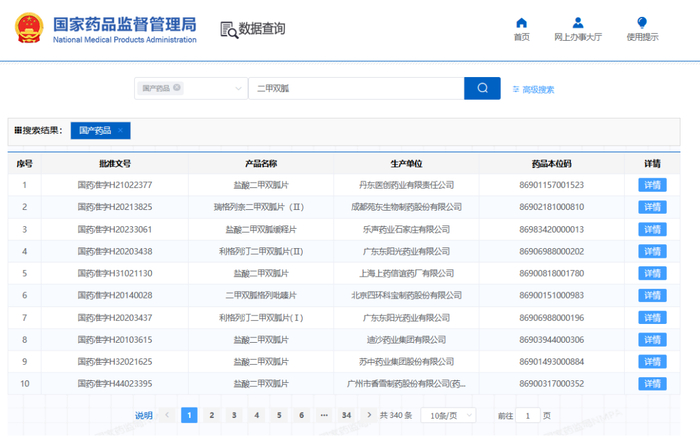Click the 数据查询 data query icon
This screenshot has height=438, width=700.
(x=228, y=29)
